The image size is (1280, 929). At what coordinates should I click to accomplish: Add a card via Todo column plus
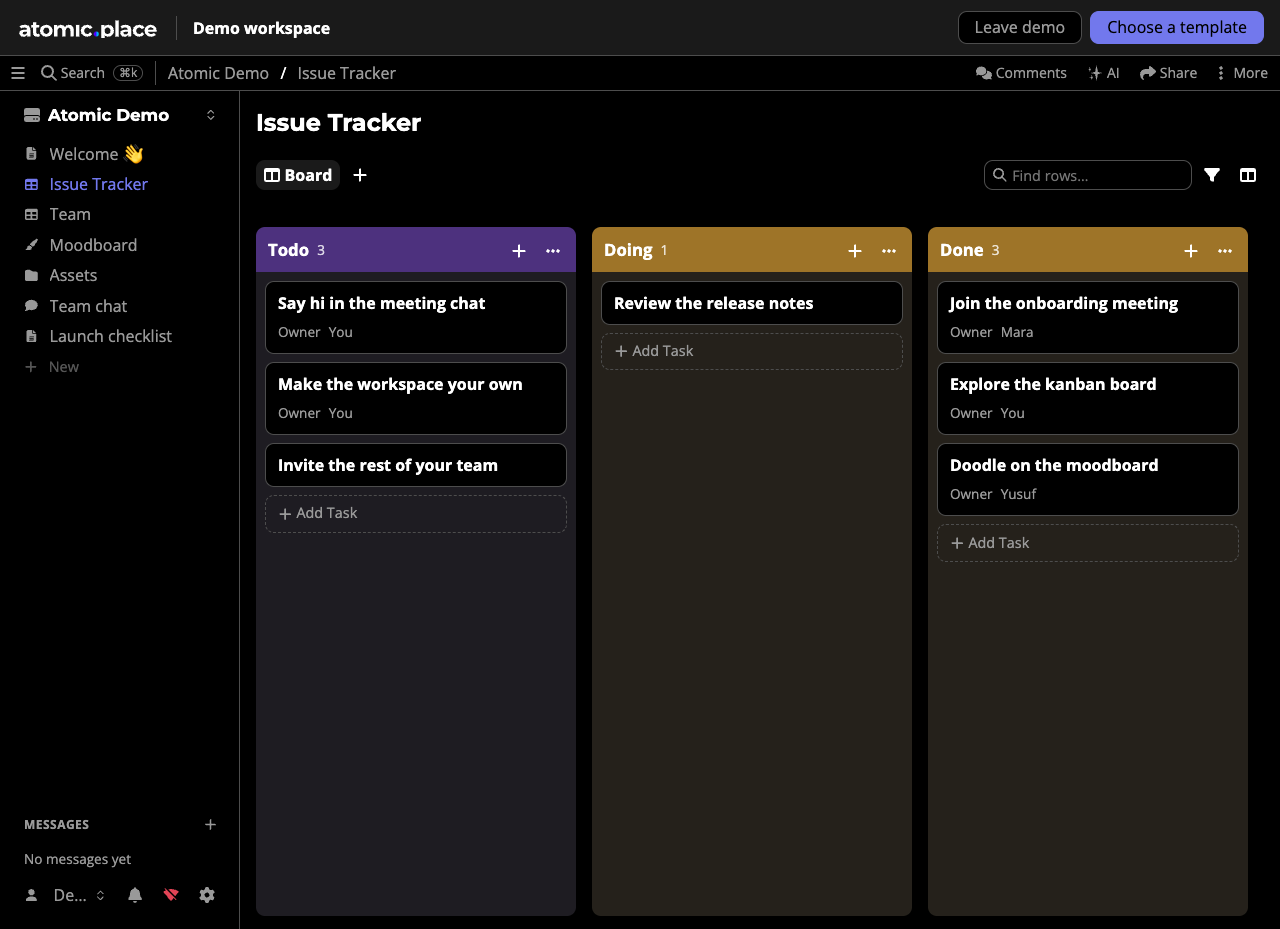coord(519,251)
